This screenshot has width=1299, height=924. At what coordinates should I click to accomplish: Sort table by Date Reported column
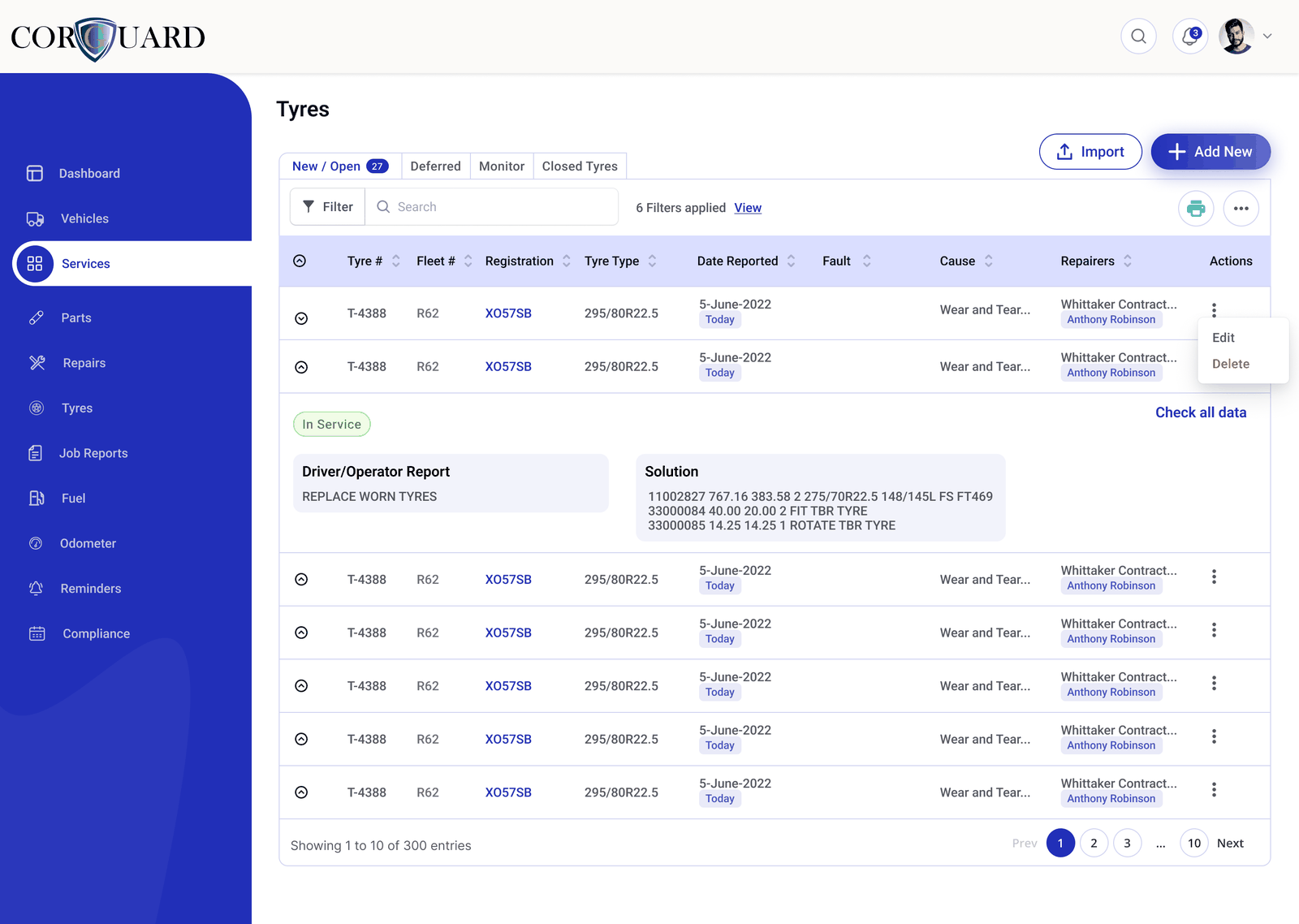pos(791,261)
